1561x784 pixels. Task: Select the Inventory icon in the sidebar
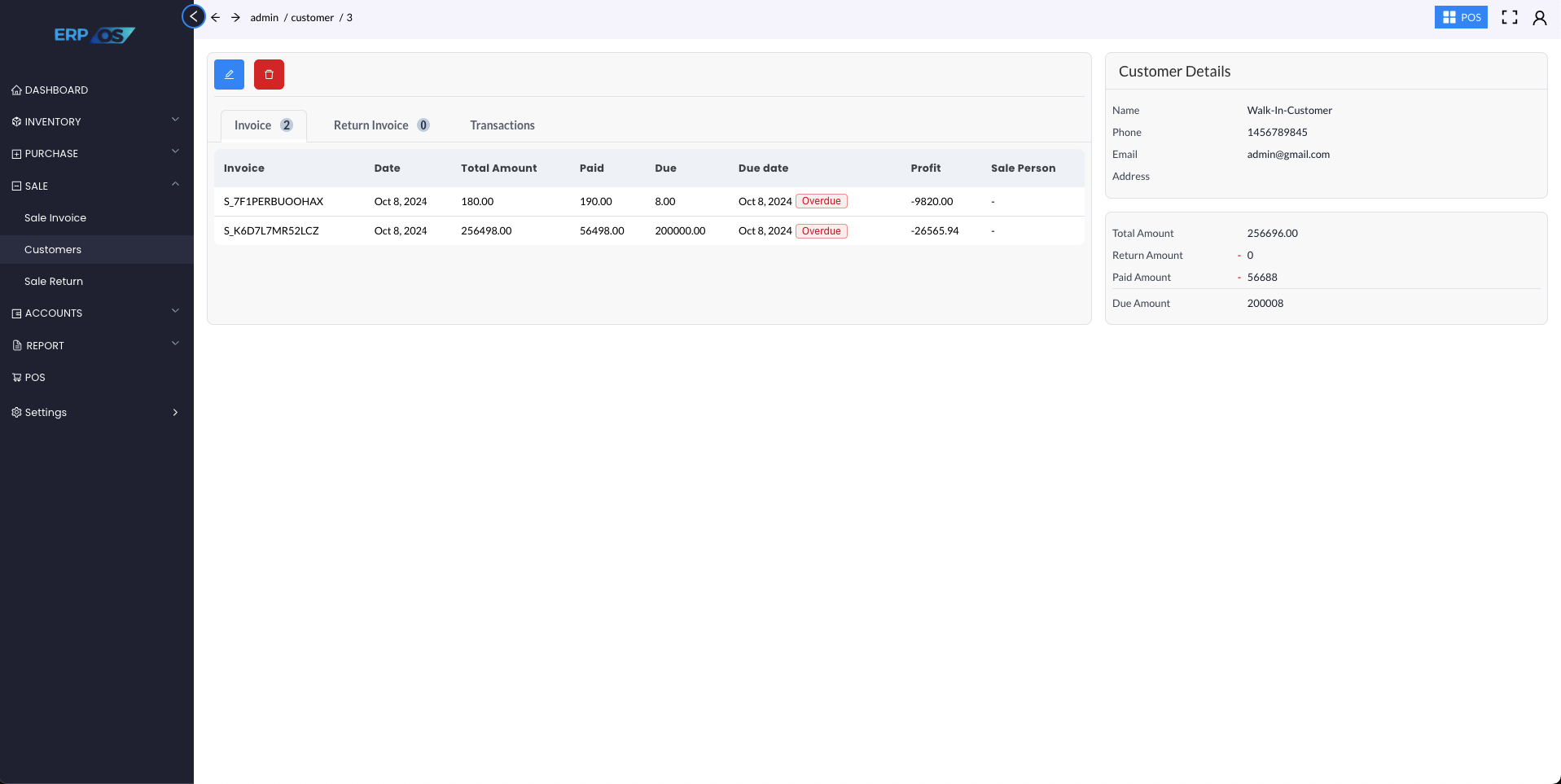[16, 121]
